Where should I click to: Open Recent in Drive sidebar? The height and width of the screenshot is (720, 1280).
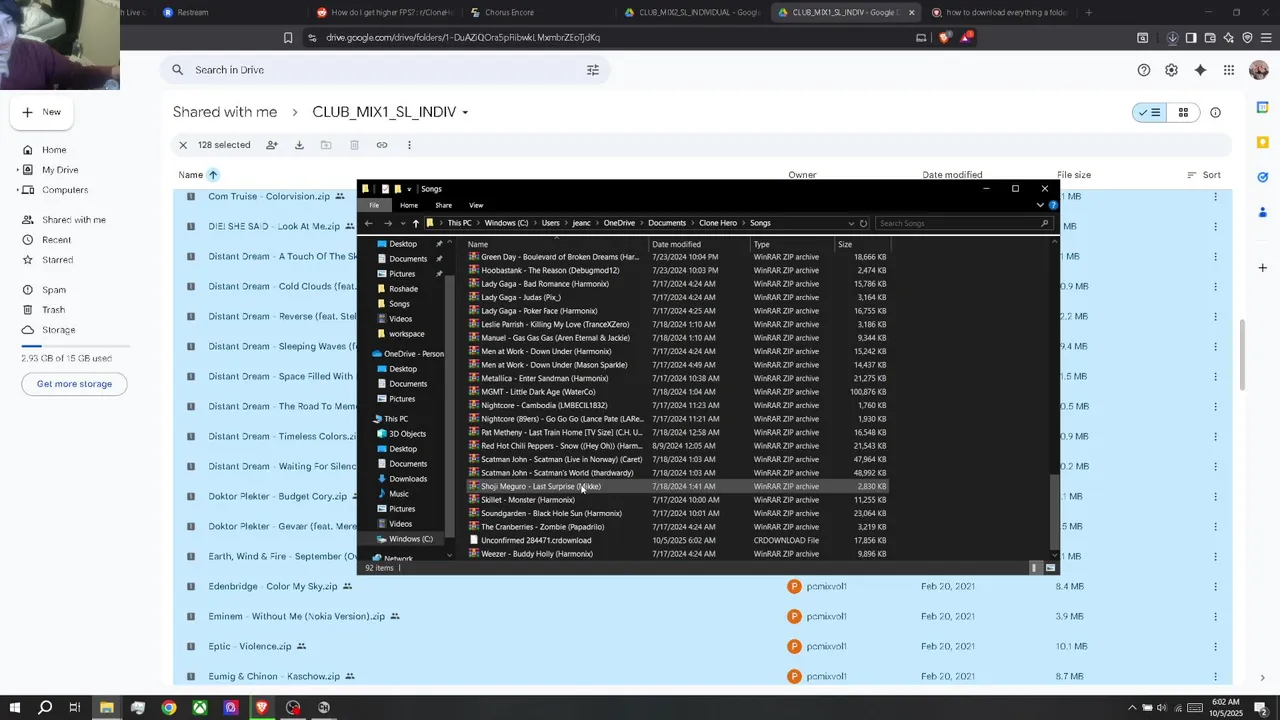click(x=56, y=240)
